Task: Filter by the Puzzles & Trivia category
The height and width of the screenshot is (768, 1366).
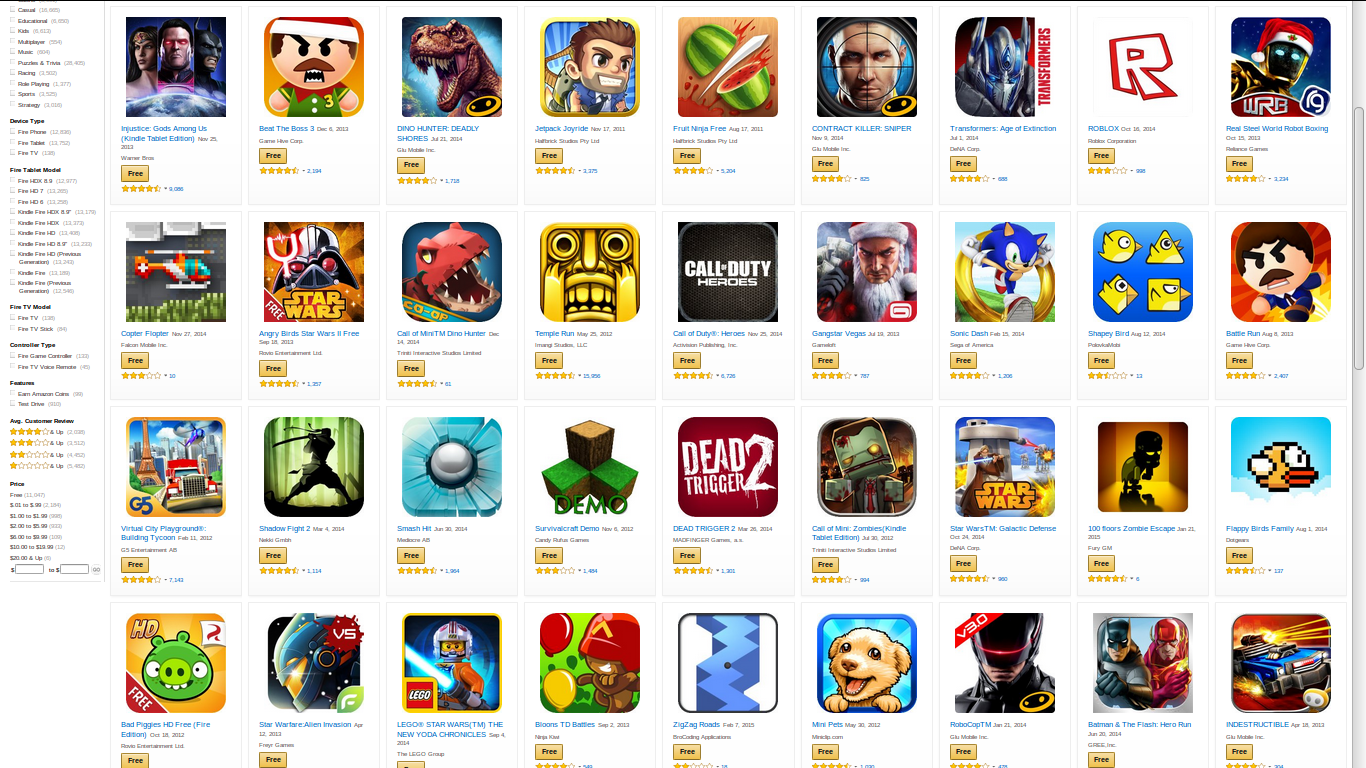Action: tap(38, 62)
